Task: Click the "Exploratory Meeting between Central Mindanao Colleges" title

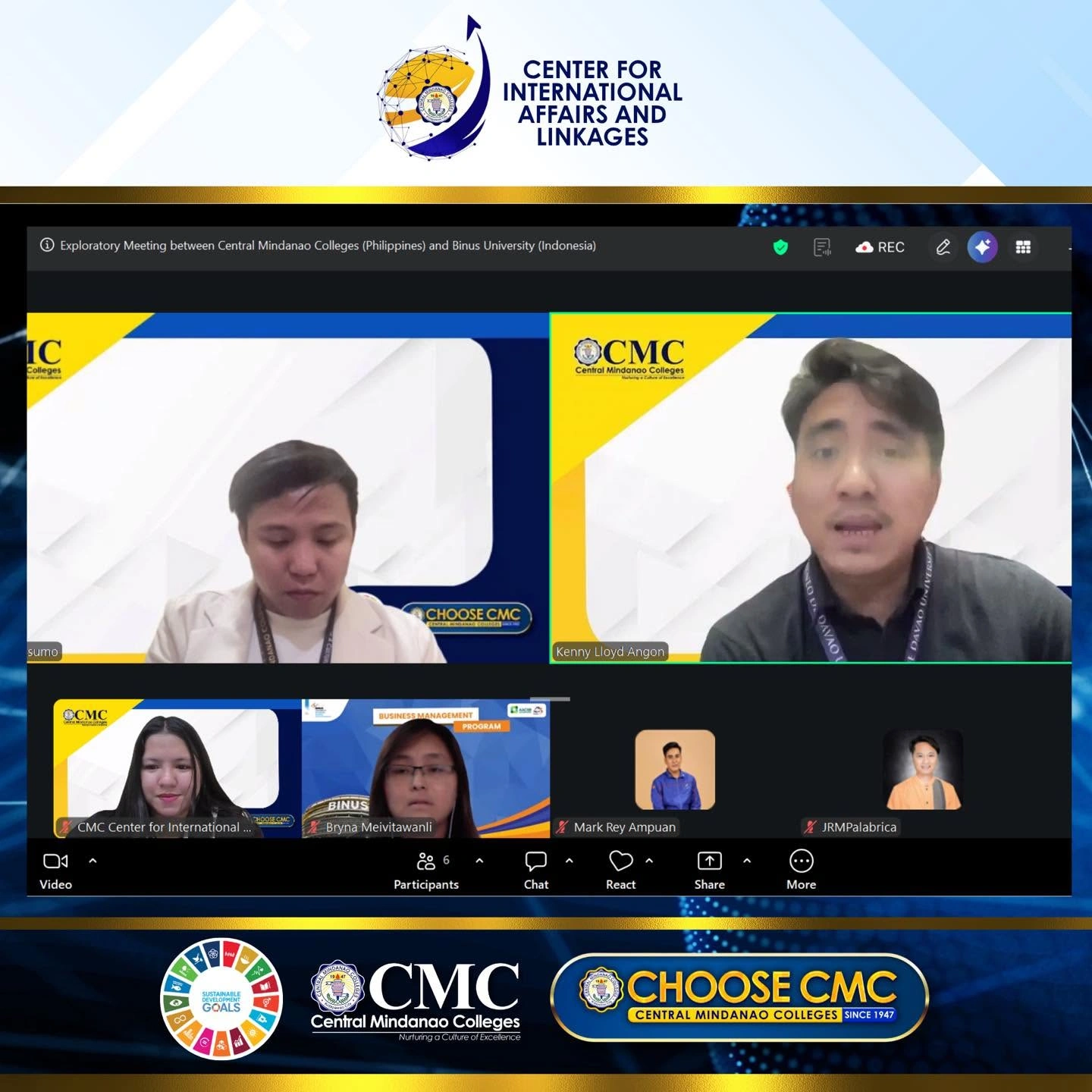Action: point(328,245)
